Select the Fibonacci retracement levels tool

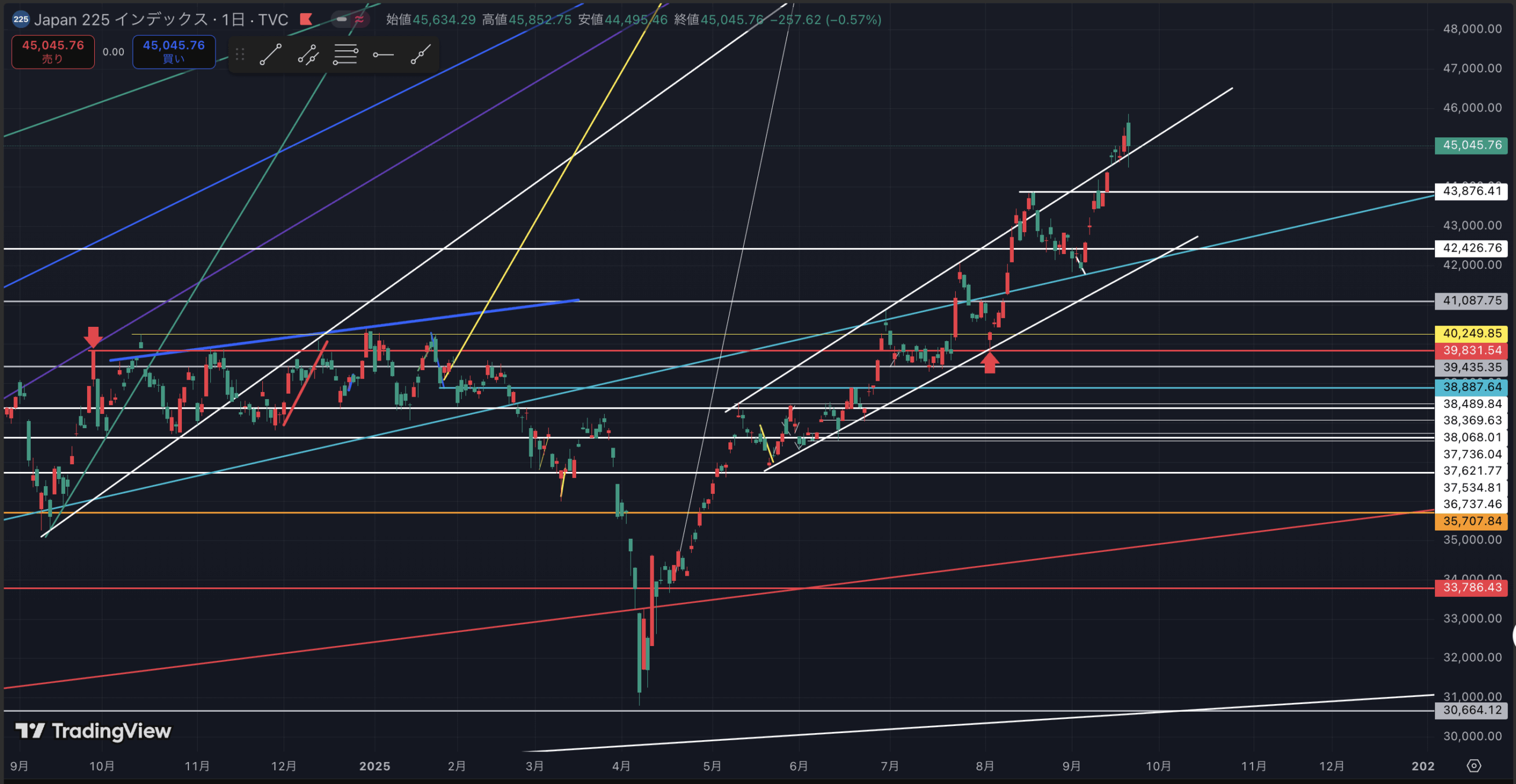pos(345,54)
